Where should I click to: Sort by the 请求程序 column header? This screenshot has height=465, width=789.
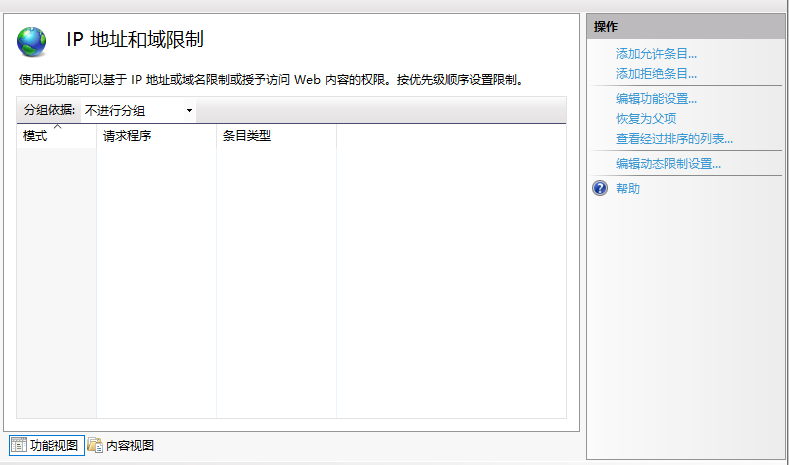[156, 136]
